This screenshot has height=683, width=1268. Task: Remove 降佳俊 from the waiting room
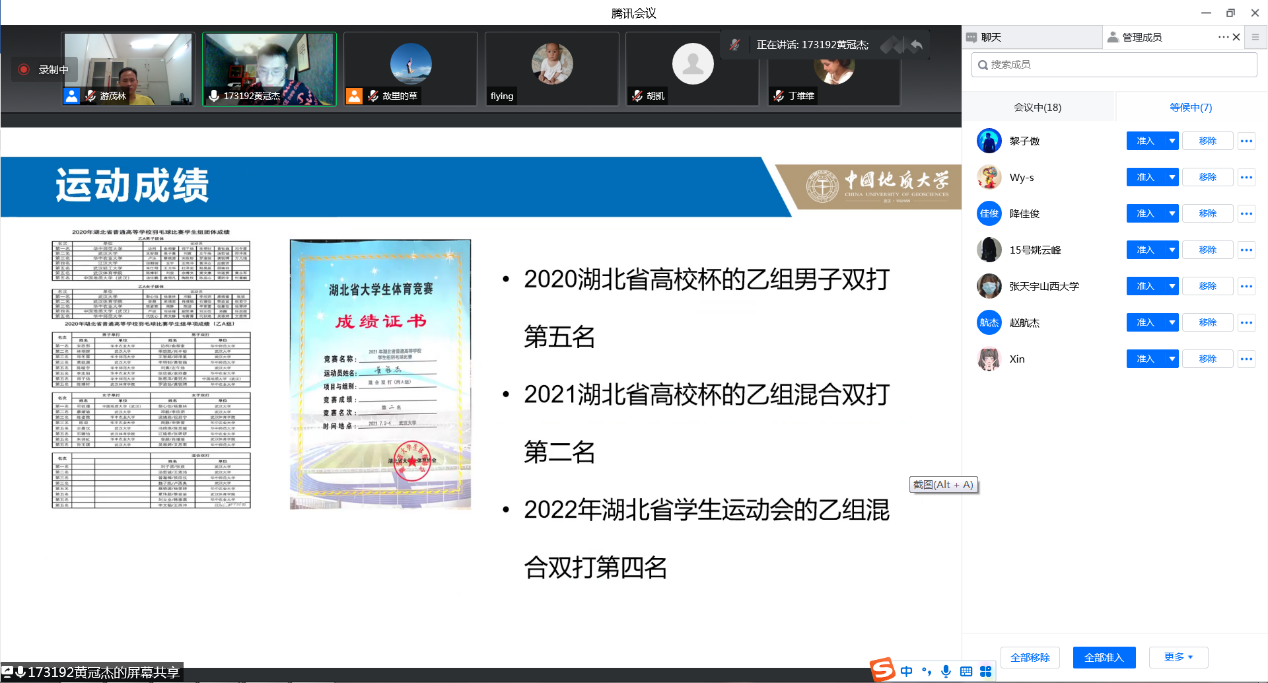tap(1207, 214)
